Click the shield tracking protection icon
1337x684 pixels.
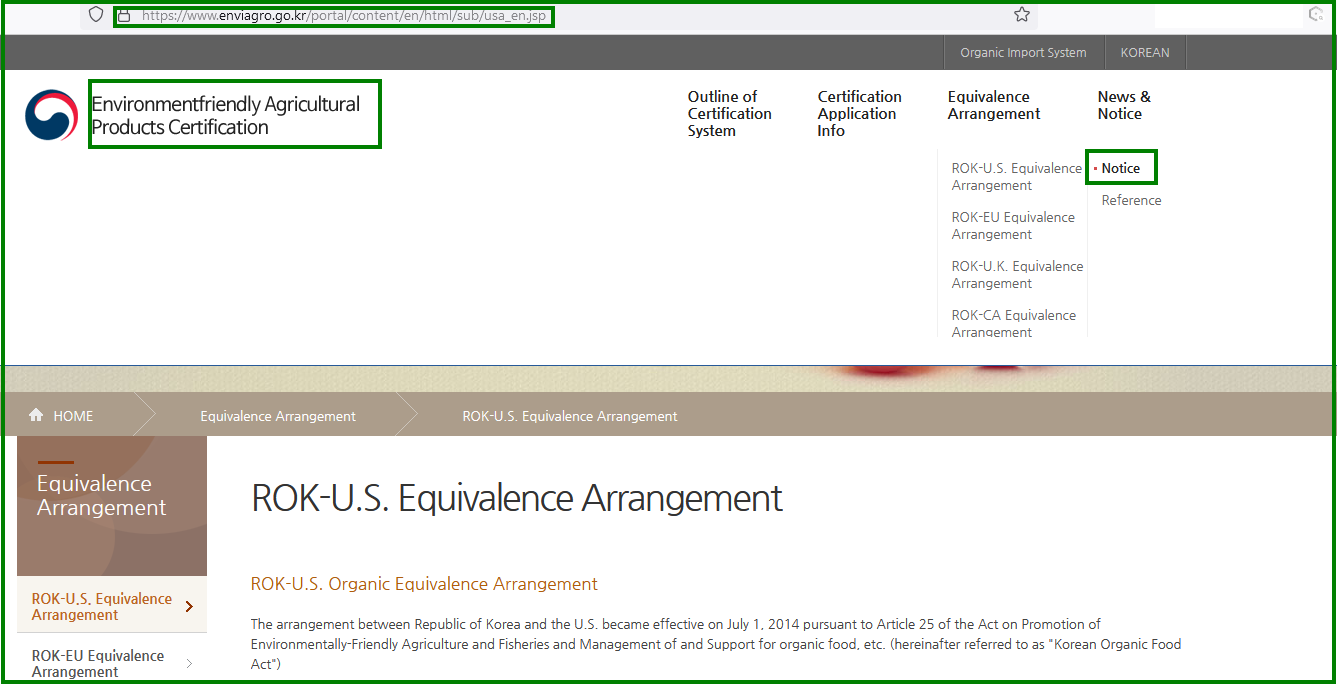click(96, 15)
